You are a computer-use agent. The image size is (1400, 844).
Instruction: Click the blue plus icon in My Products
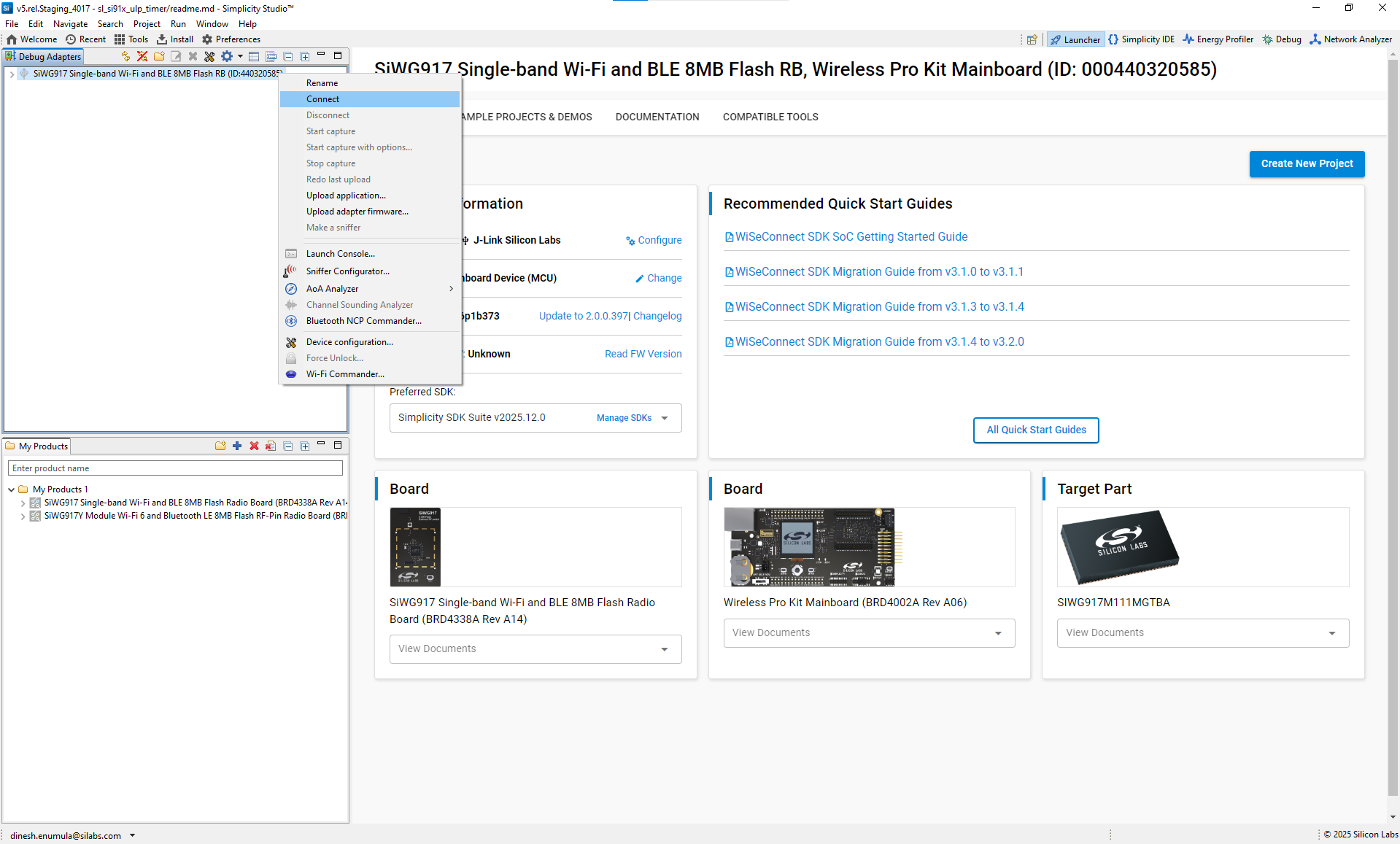pyautogui.click(x=237, y=446)
